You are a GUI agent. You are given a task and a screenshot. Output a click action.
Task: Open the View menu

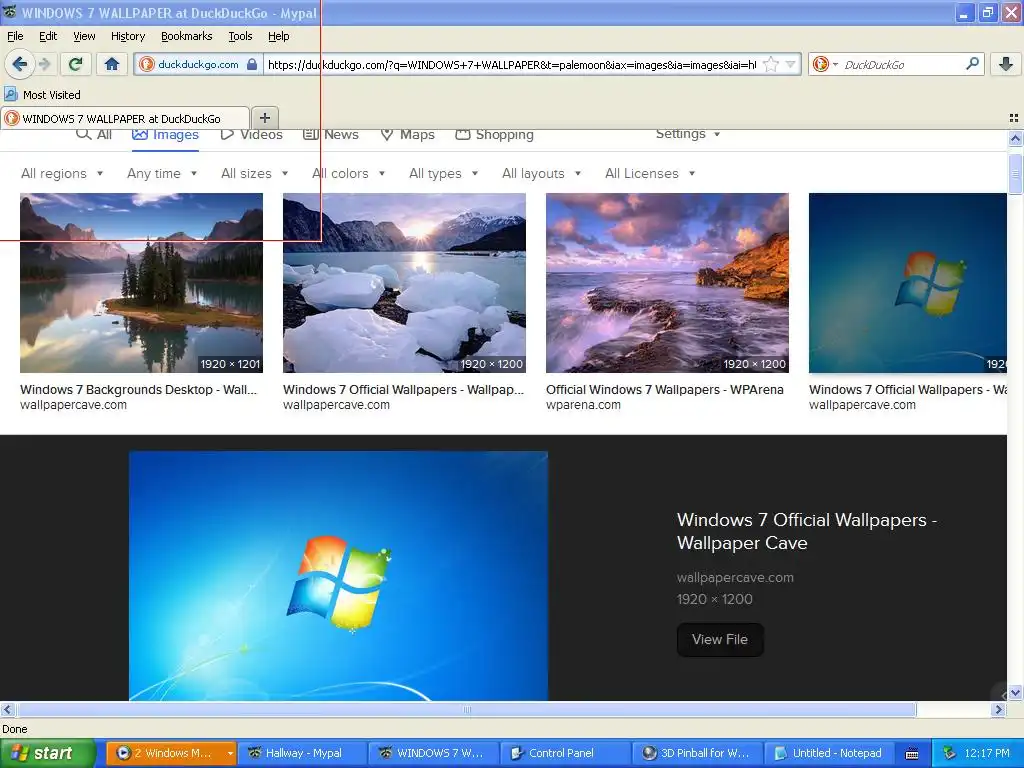pos(84,36)
